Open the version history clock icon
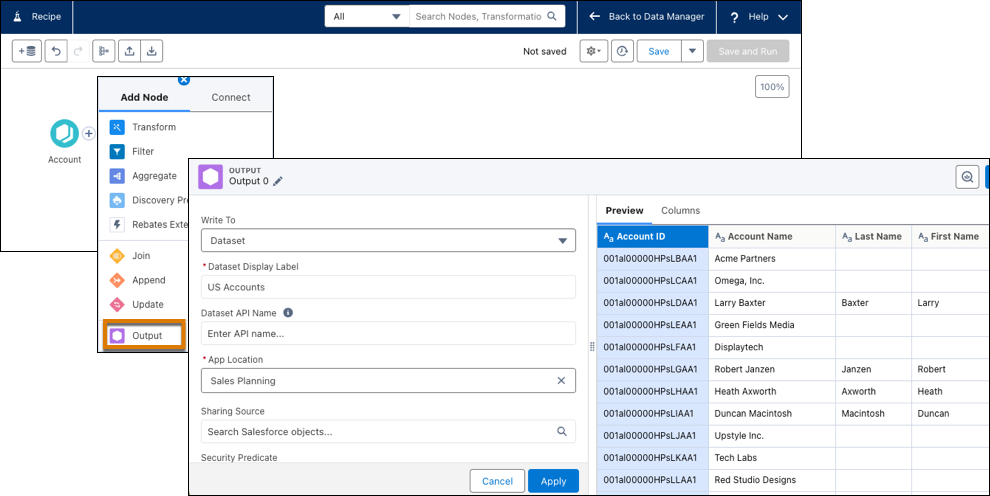 (x=623, y=51)
